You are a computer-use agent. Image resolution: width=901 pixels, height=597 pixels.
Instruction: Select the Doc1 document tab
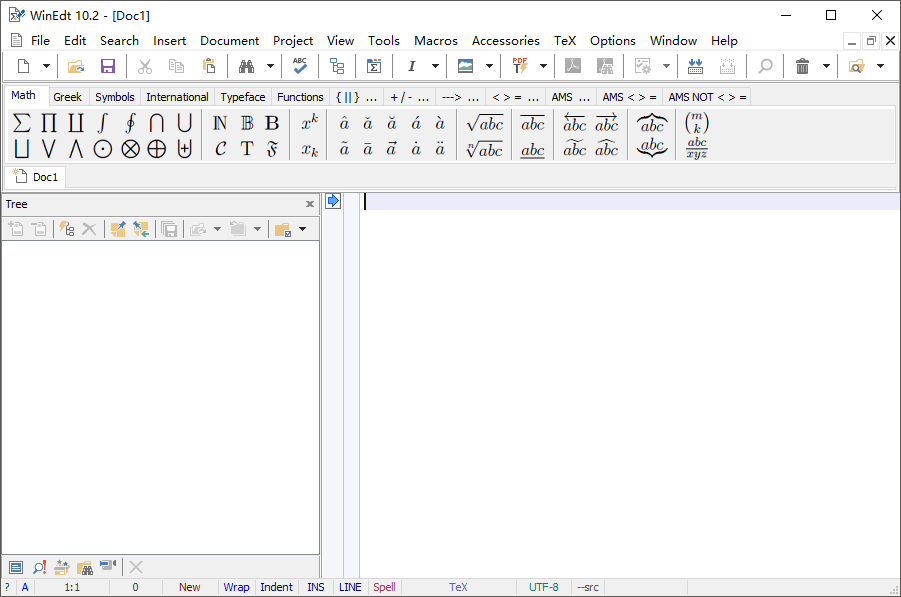pyautogui.click(x=38, y=177)
